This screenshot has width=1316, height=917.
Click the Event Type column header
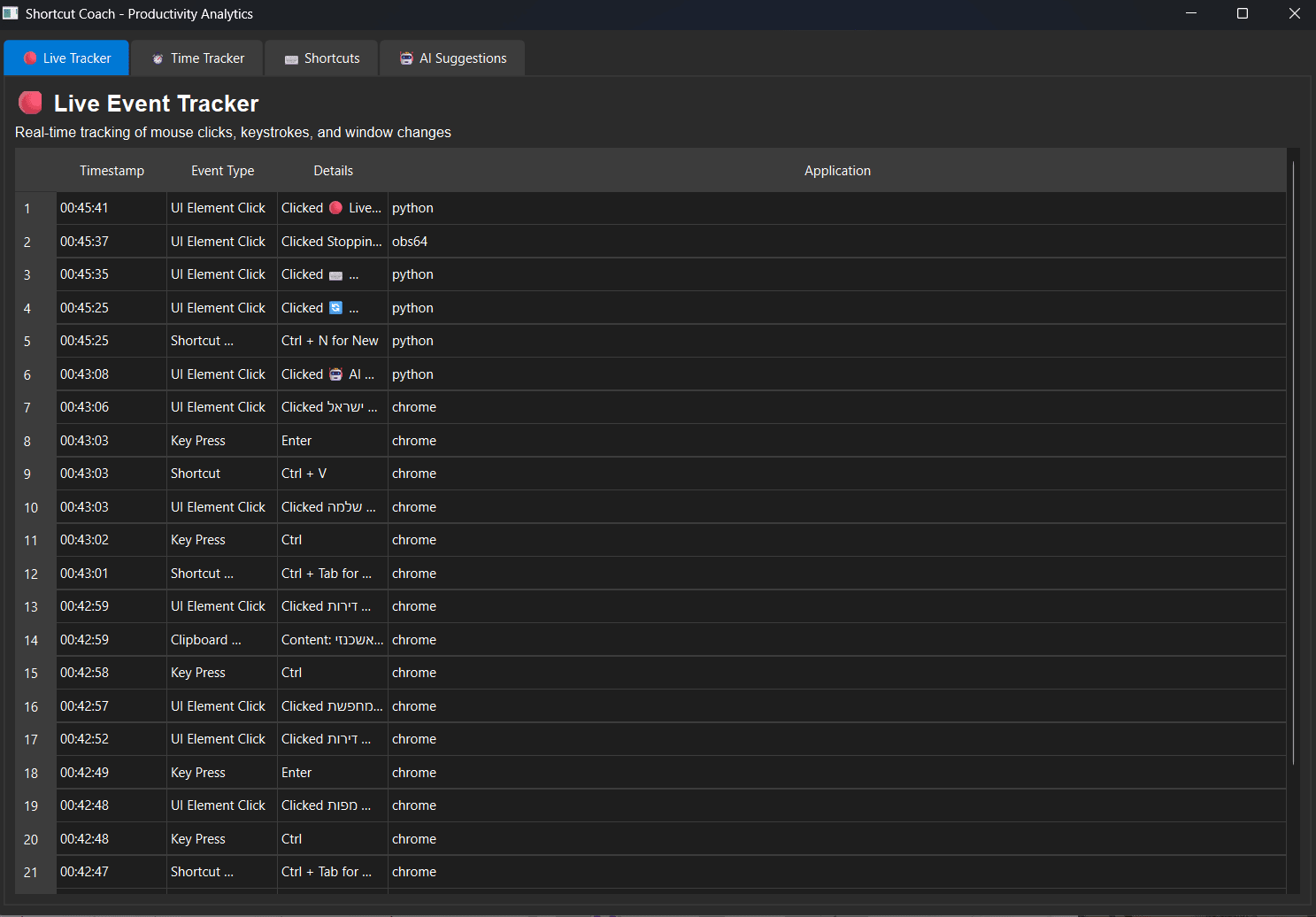[222, 171]
